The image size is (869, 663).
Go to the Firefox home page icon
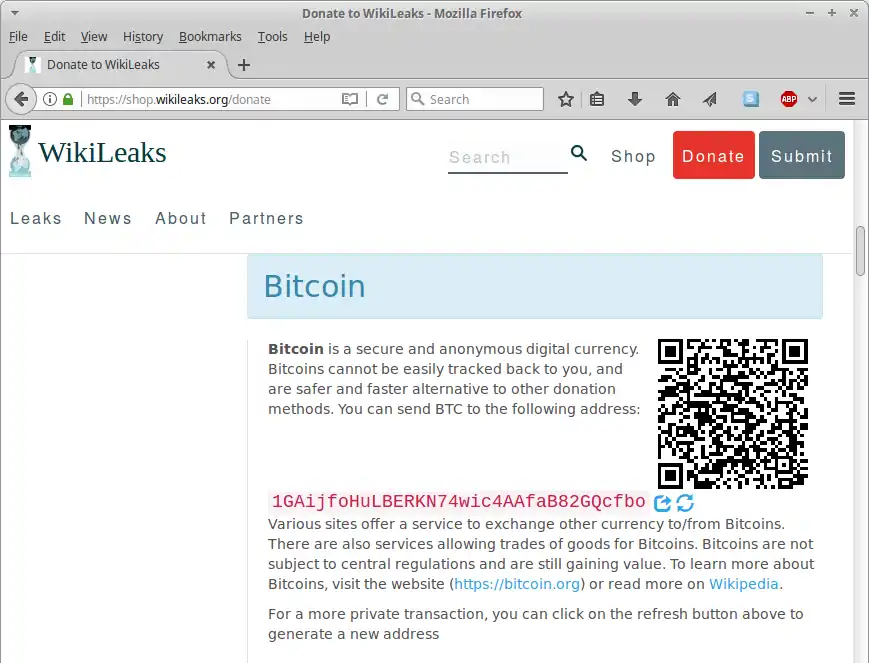click(x=673, y=99)
